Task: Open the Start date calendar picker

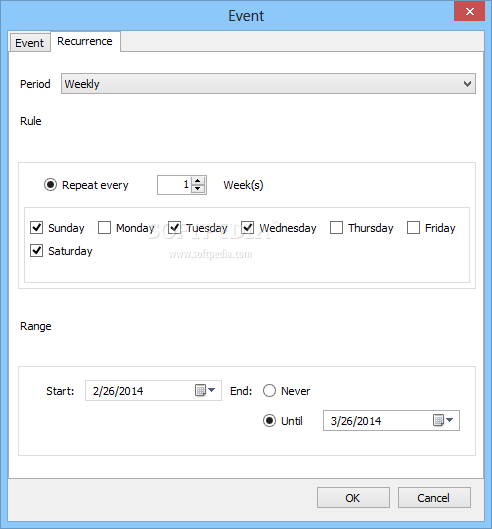Action: [205, 391]
